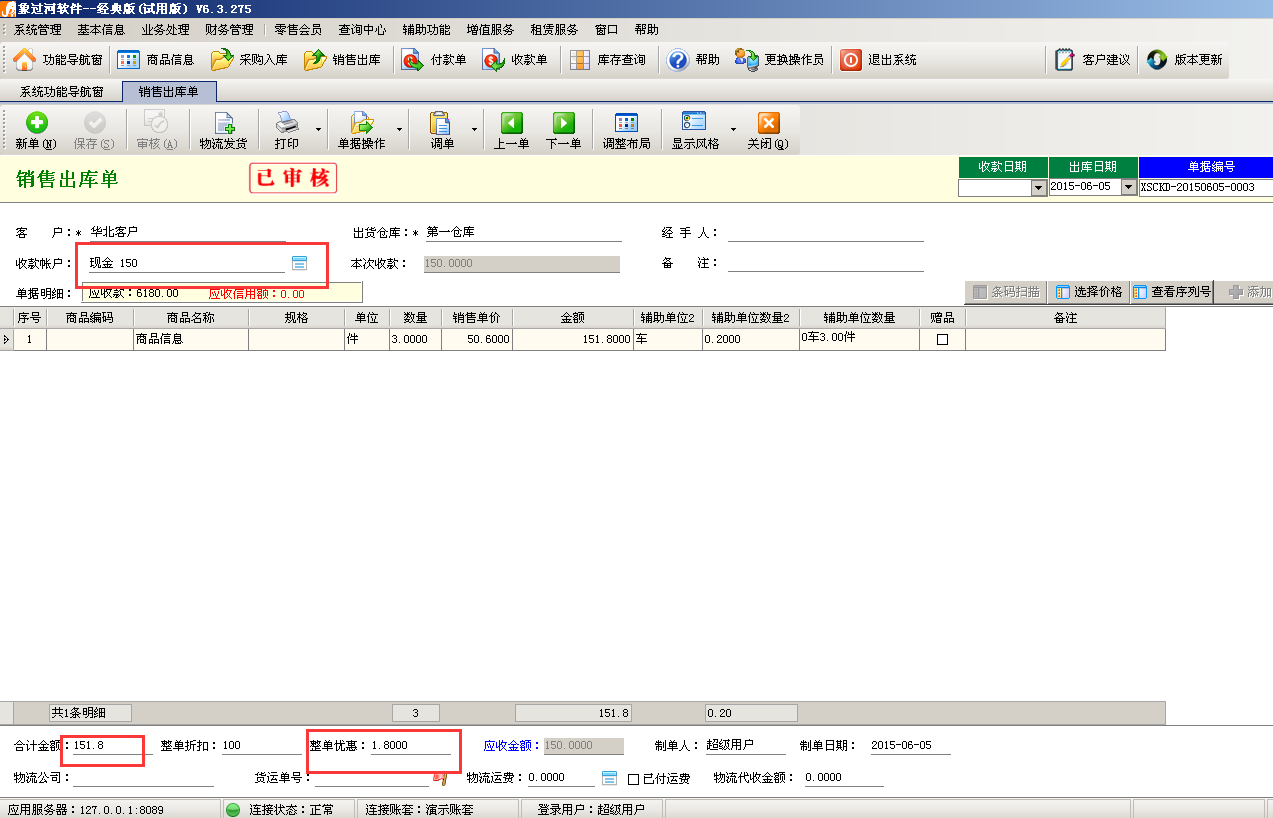Click the 经手人 input field
This screenshot has height=818, width=1273.
point(825,232)
